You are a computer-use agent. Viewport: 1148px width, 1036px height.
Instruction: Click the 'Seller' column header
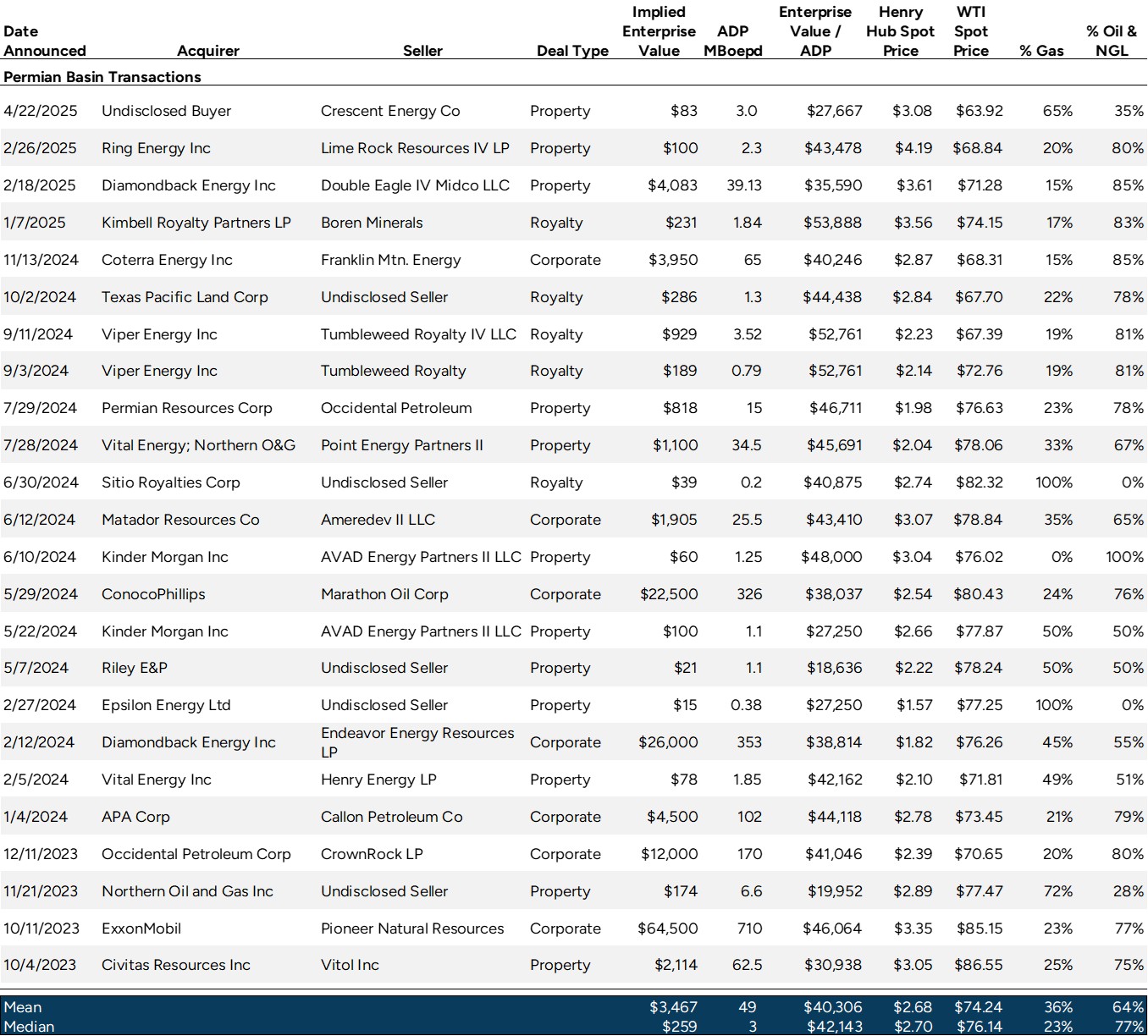(x=422, y=51)
